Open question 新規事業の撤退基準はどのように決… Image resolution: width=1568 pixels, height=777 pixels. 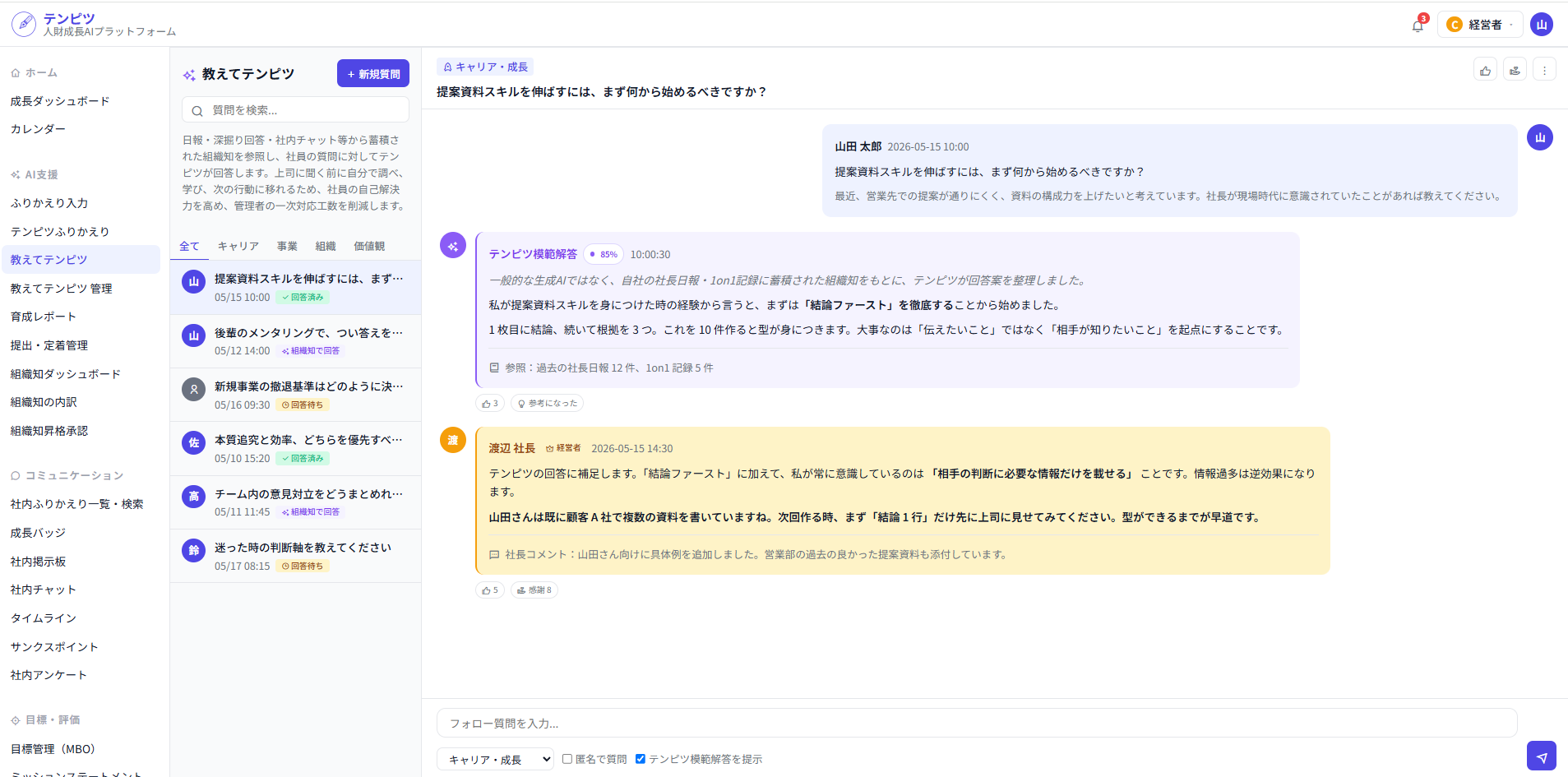click(295, 395)
